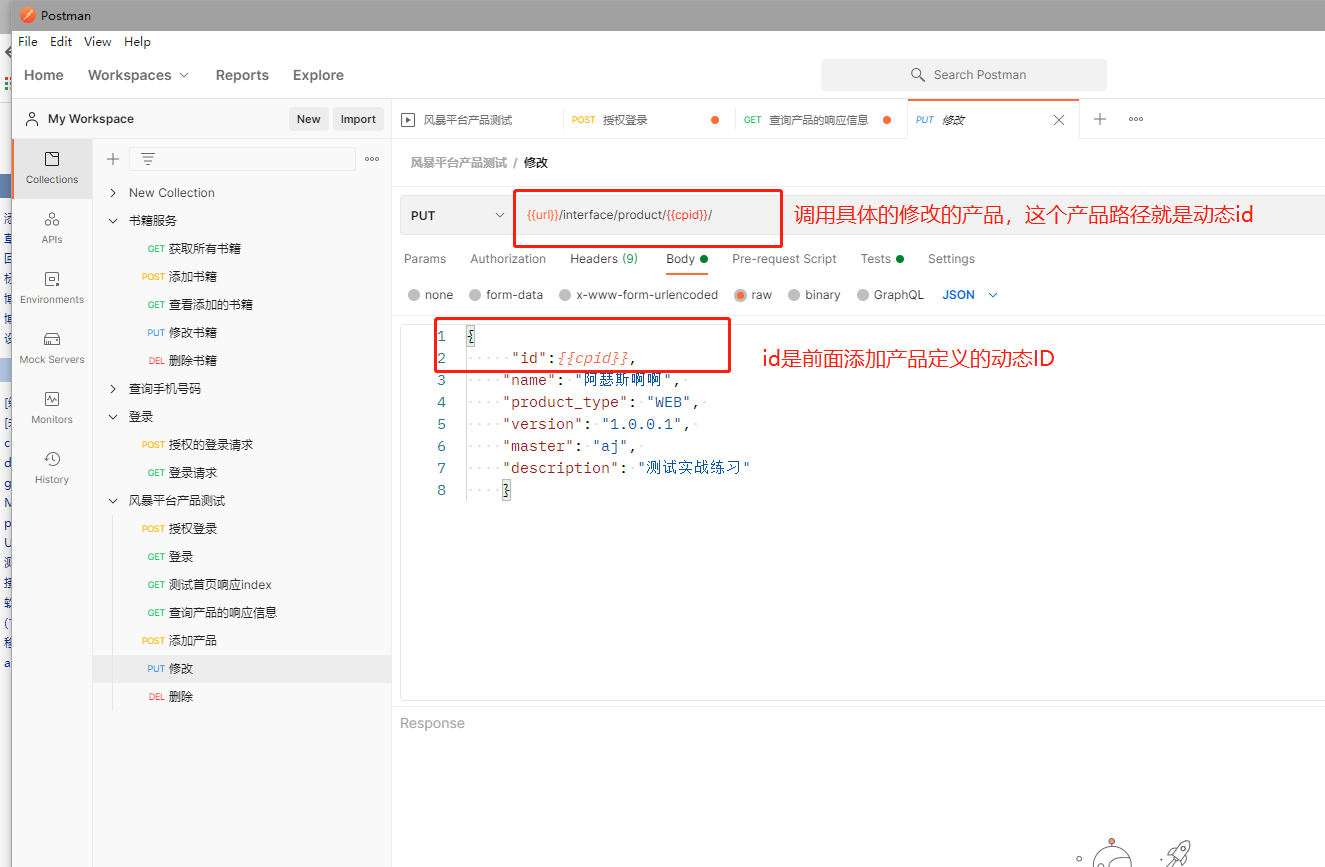
Task: Switch to the Tests tab
Action: [x=882, y=259]
